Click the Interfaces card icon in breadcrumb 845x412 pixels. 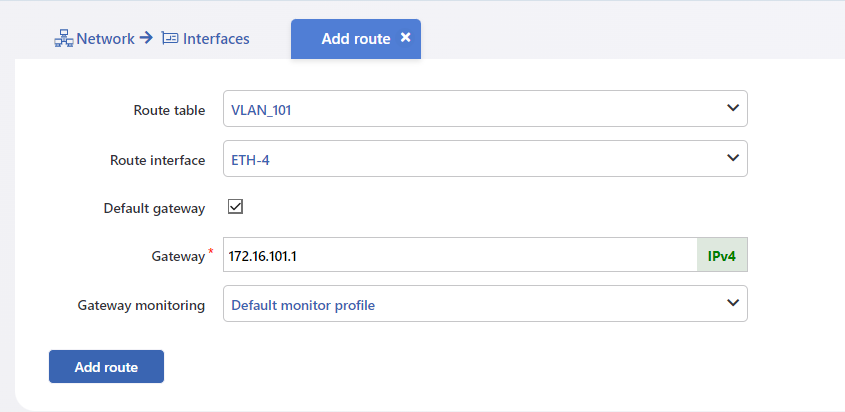(170, 39)
